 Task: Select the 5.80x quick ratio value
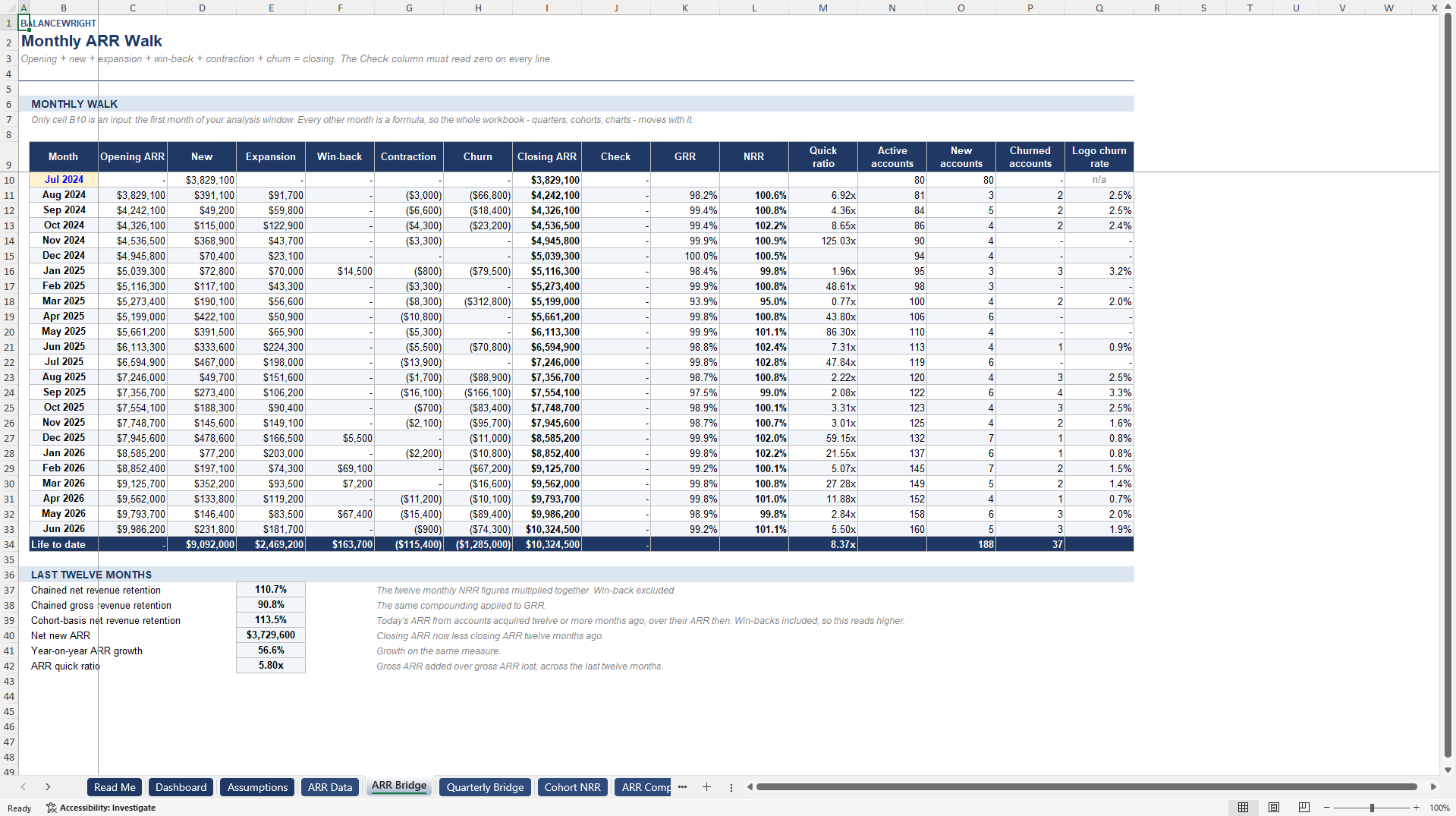271,666
